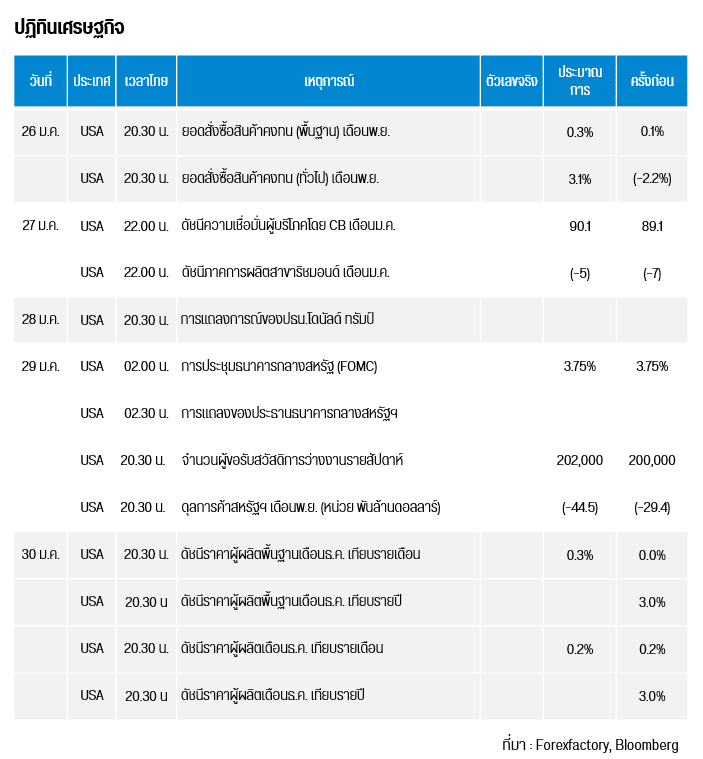Click the 'ครั้งก่อน' column header
Screen dimensions: 703x759
pyautogui.click(x=651, y=81)
